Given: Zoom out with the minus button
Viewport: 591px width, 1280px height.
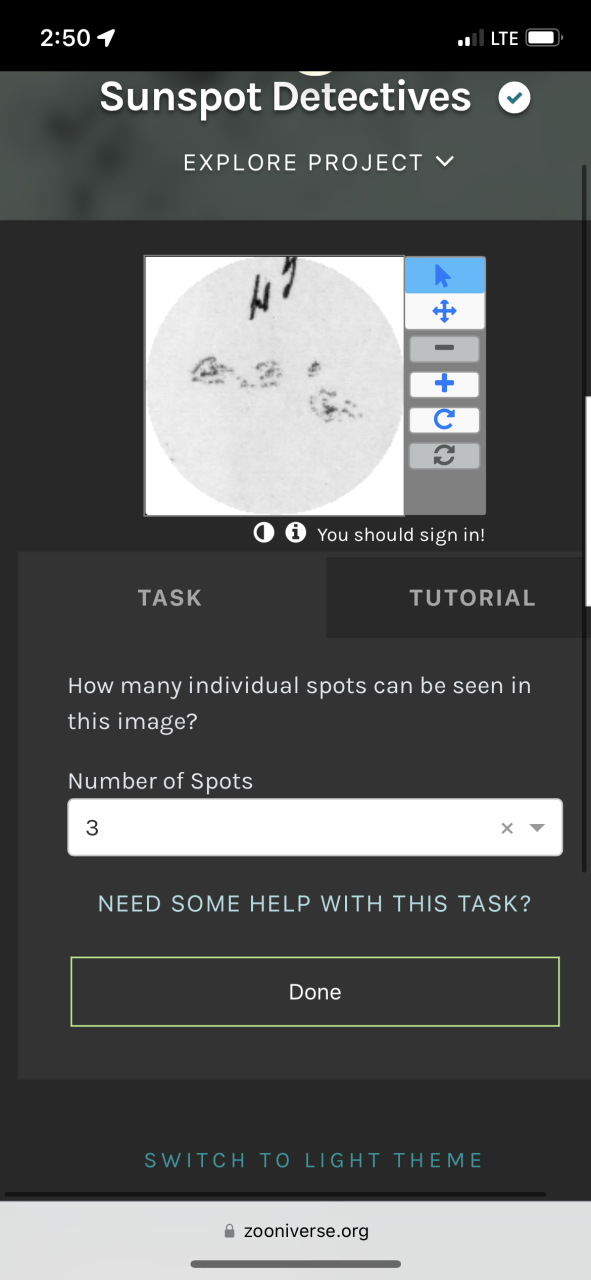Looking at the screenshot, I should (x=444, y=348).
